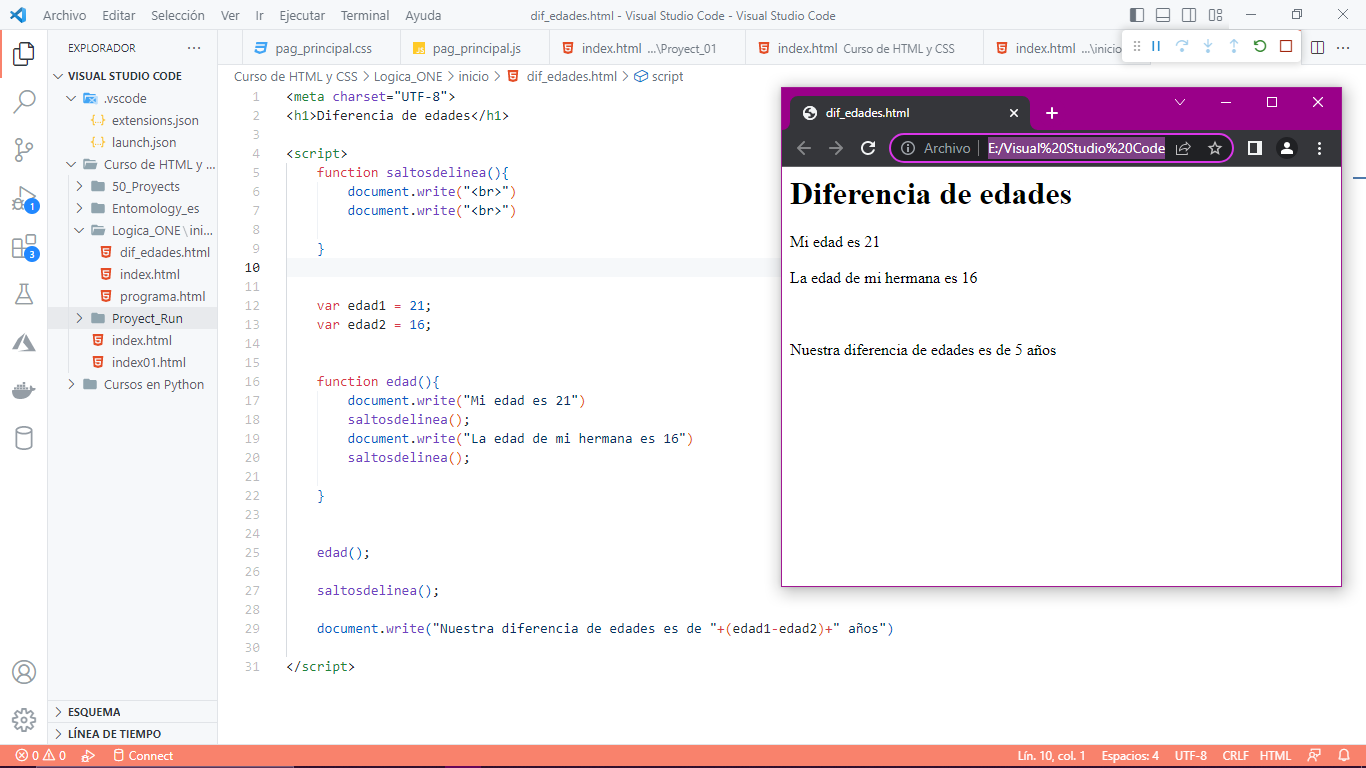Open the browser profile icon
The height and width of the screenshot is (768, 1366).
(x=1287, y=148)
